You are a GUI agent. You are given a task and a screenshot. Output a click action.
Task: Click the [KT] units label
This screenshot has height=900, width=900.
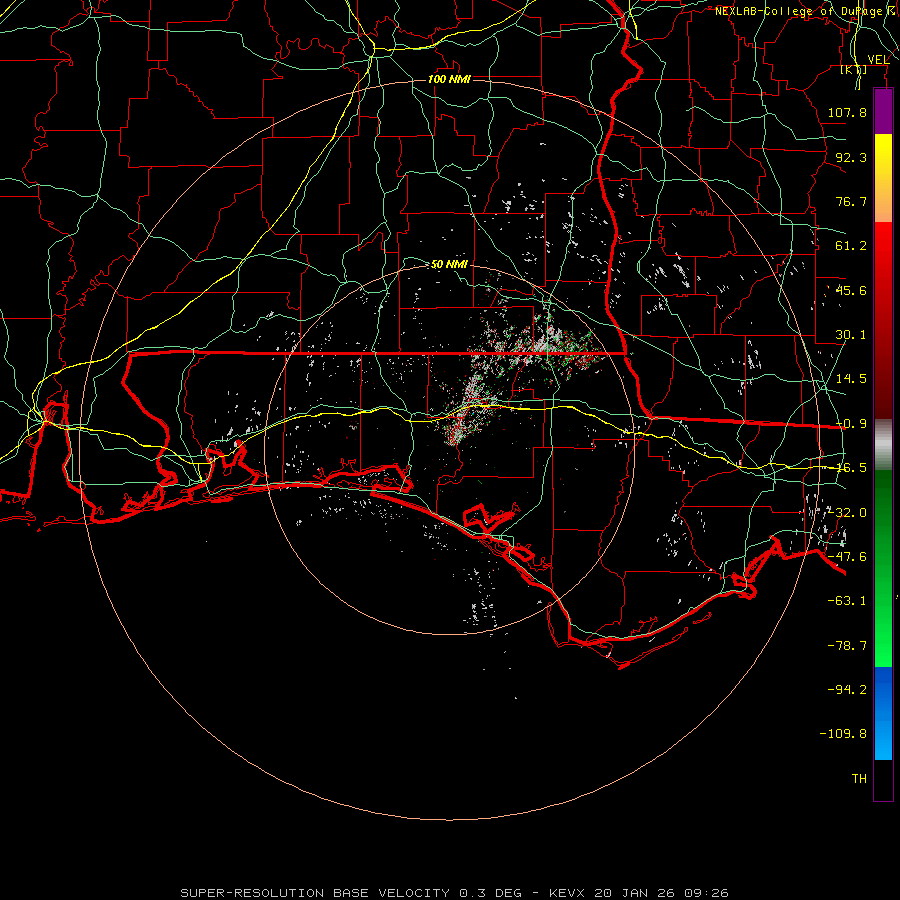854,69
